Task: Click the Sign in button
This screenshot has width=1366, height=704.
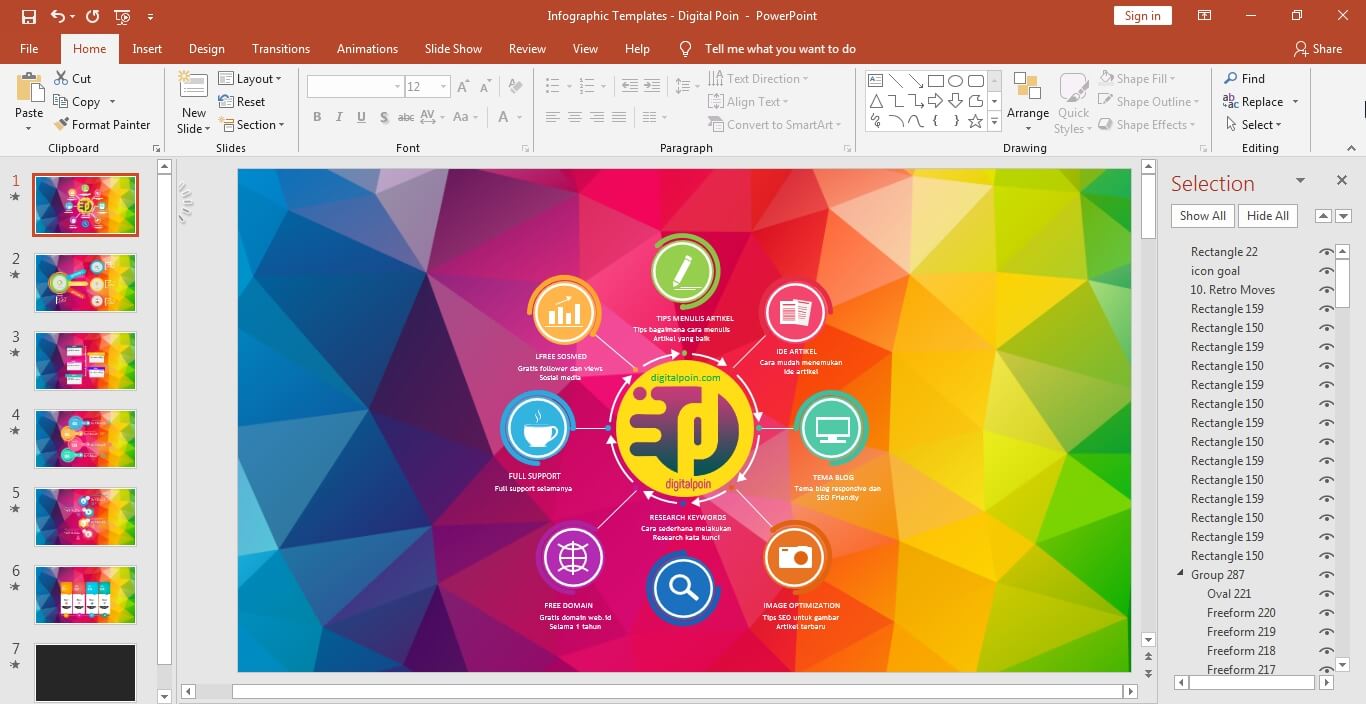Action: [x=1142, y=16]
